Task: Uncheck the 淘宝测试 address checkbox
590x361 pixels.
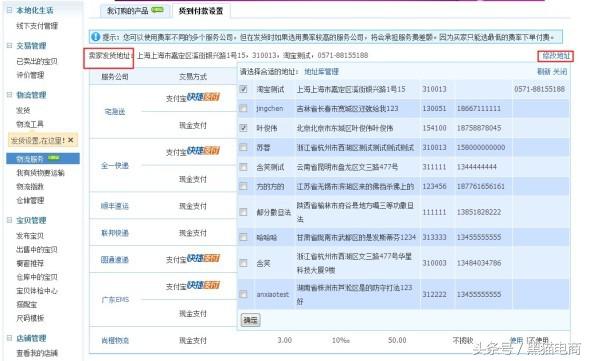Action: click(x=244, y=89)
